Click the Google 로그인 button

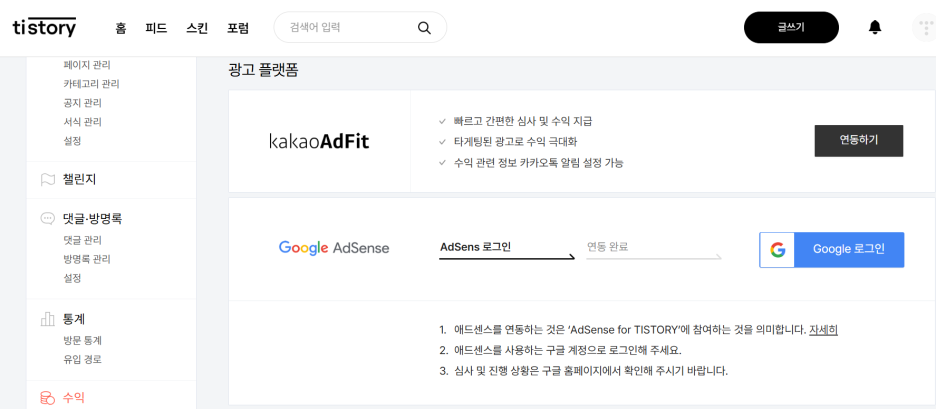832,250
